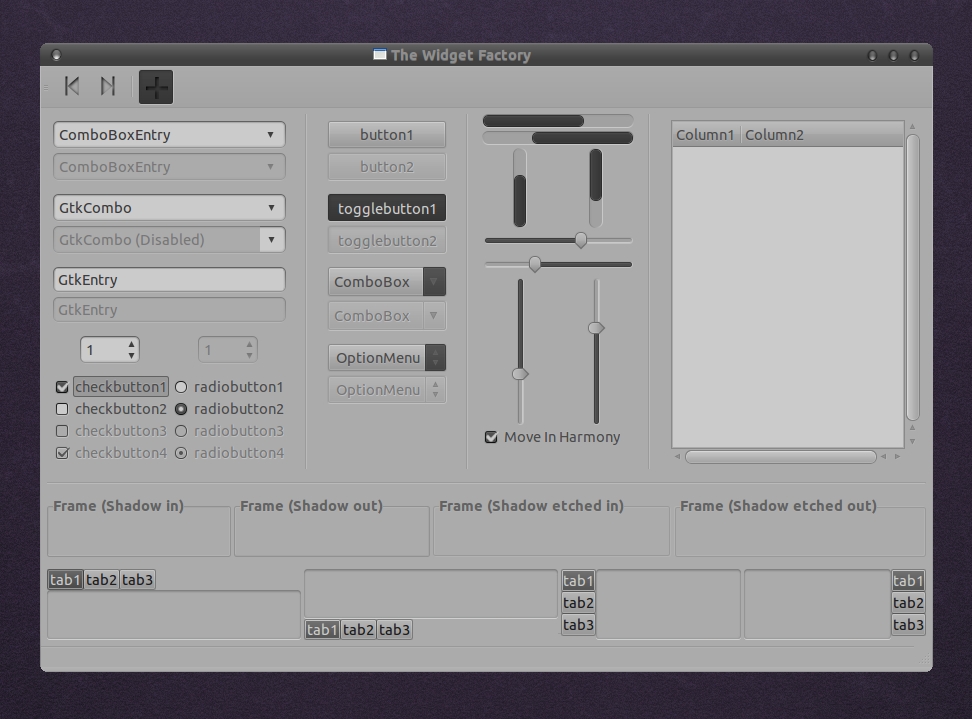Switch to tab3 in the bottom-tabs notebook
The image size is (972, 719).
point(394,630)
